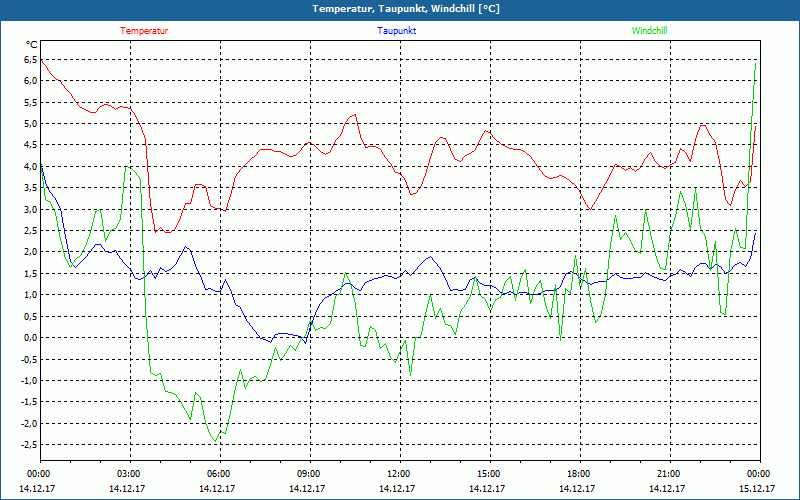The image size is (800, 500).
Task: Click the blue Taupunkt legend label
Action: click(x=397, y=31)
